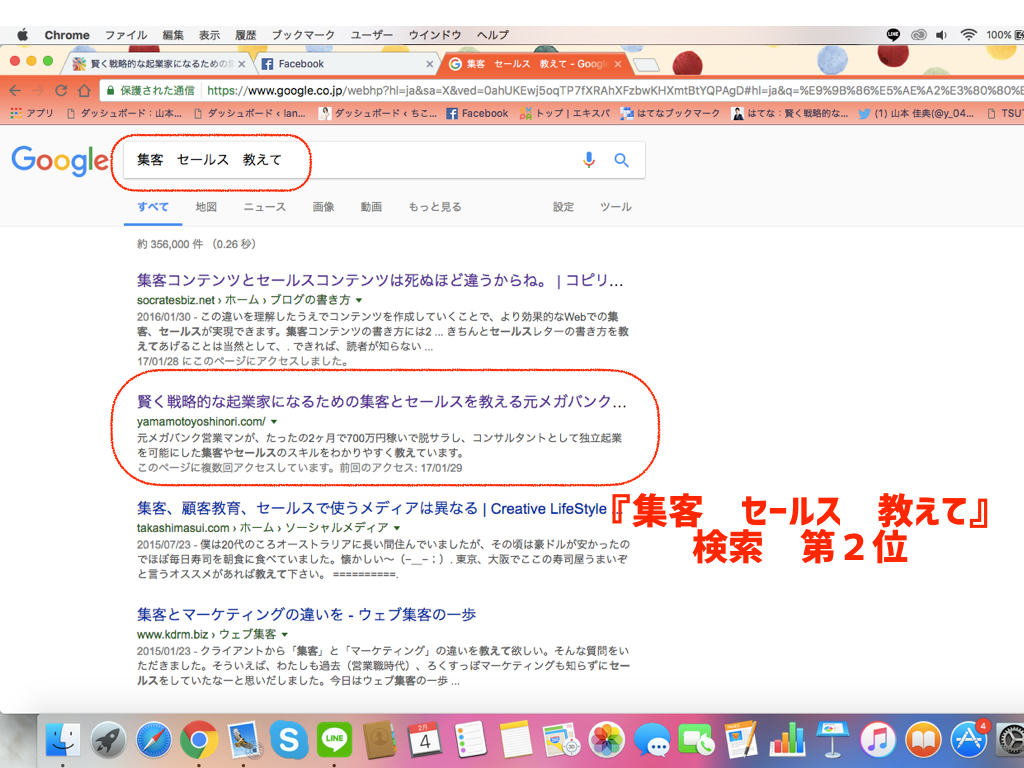This screenshot has height=768, width=1024.
Task: Expand arrow beside www.kdrm.biz result URL
Action: (285, 635)
